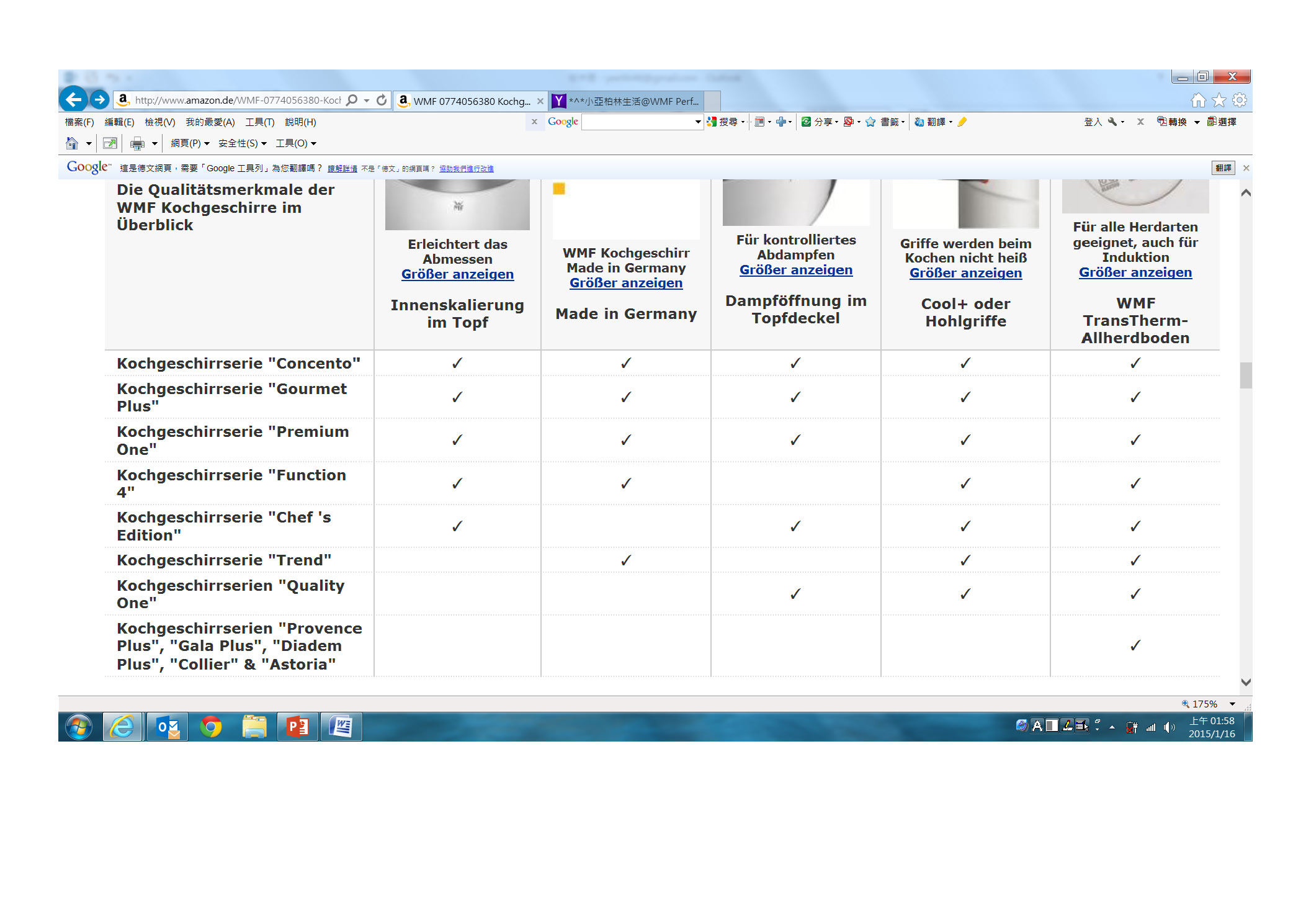Open the Page (網頁) dropdown menu
Image resolution: width=1306 pixels, height=924 pixels.
[x=190, y=143]
